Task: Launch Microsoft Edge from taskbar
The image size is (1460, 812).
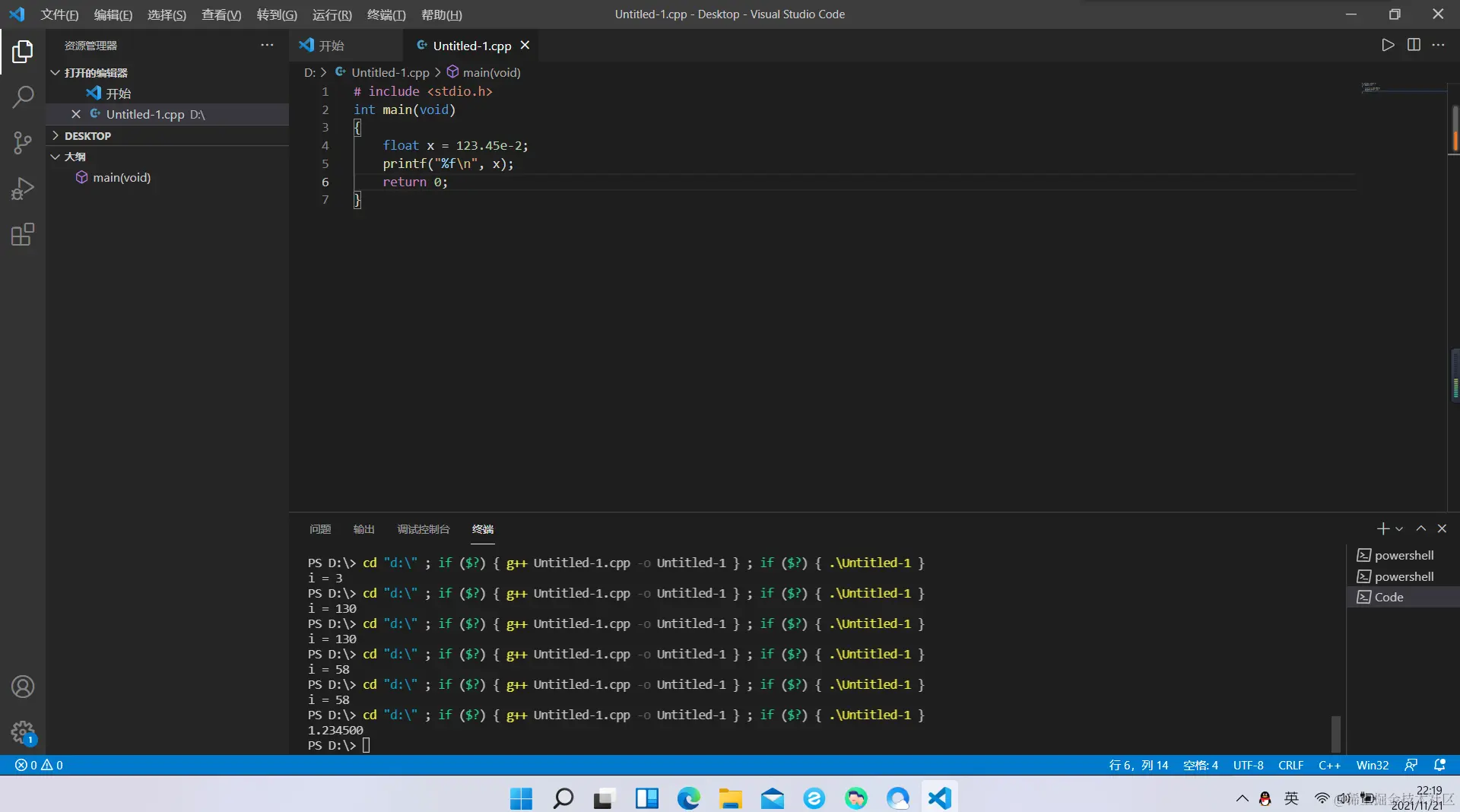Action: click(689, 798)
